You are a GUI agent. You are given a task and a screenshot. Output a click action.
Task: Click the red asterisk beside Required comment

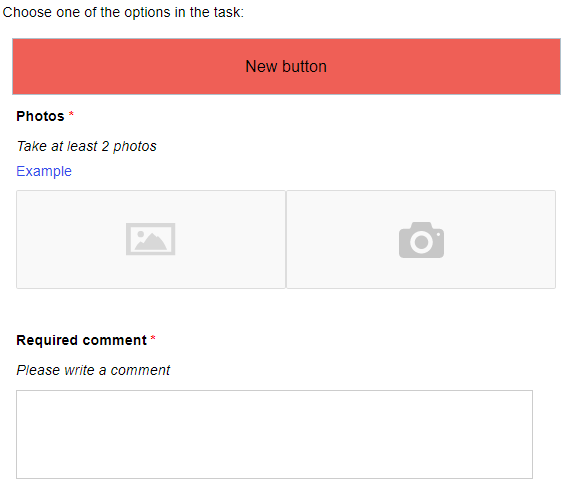click(x=153, y=338)
